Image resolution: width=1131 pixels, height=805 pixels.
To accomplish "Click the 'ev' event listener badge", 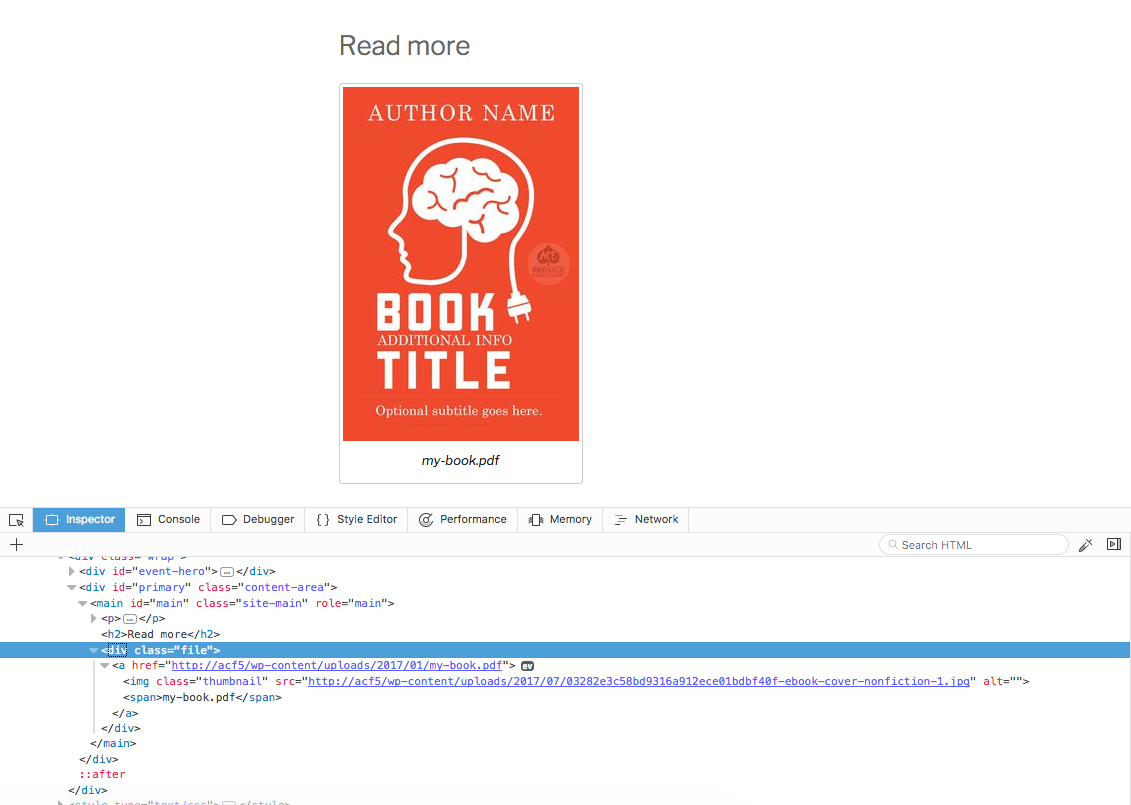I will [x=528, y=666].
